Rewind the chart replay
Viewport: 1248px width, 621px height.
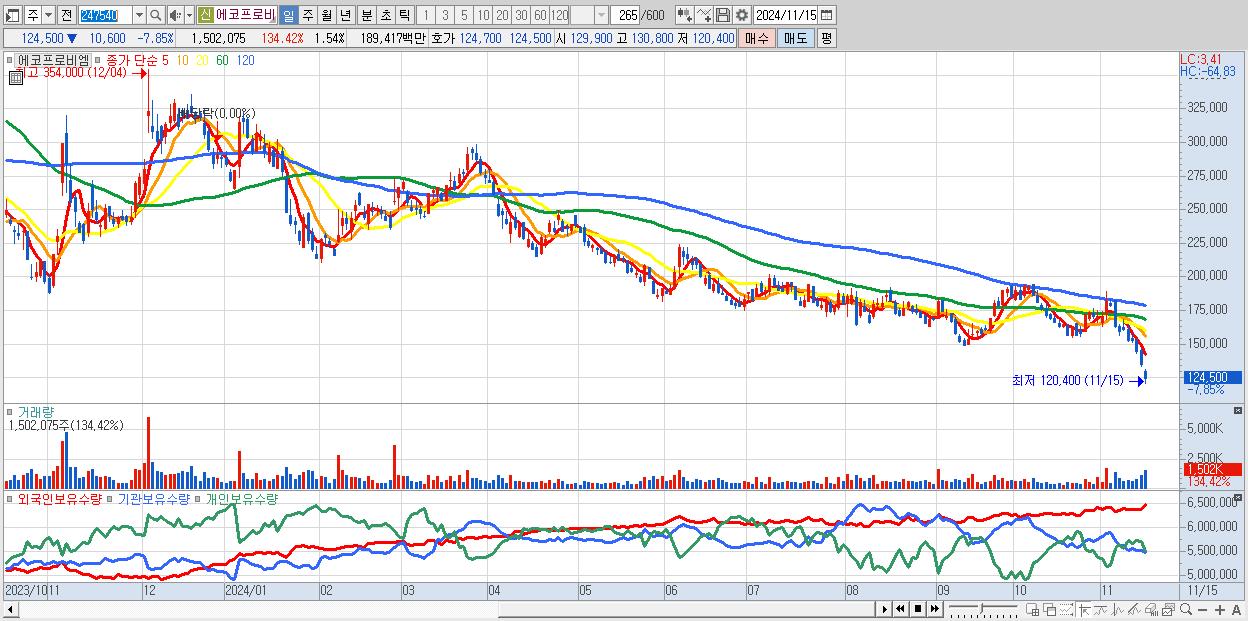tap(900, 609)
